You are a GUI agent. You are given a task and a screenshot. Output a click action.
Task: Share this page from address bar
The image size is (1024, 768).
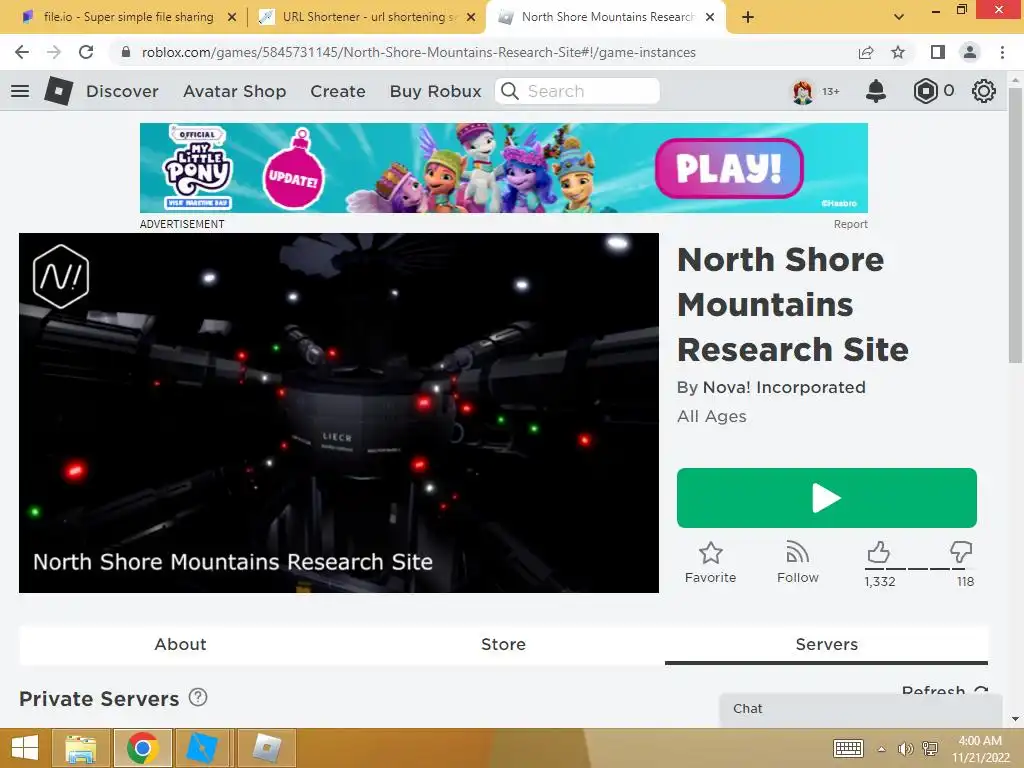[866, 52]
